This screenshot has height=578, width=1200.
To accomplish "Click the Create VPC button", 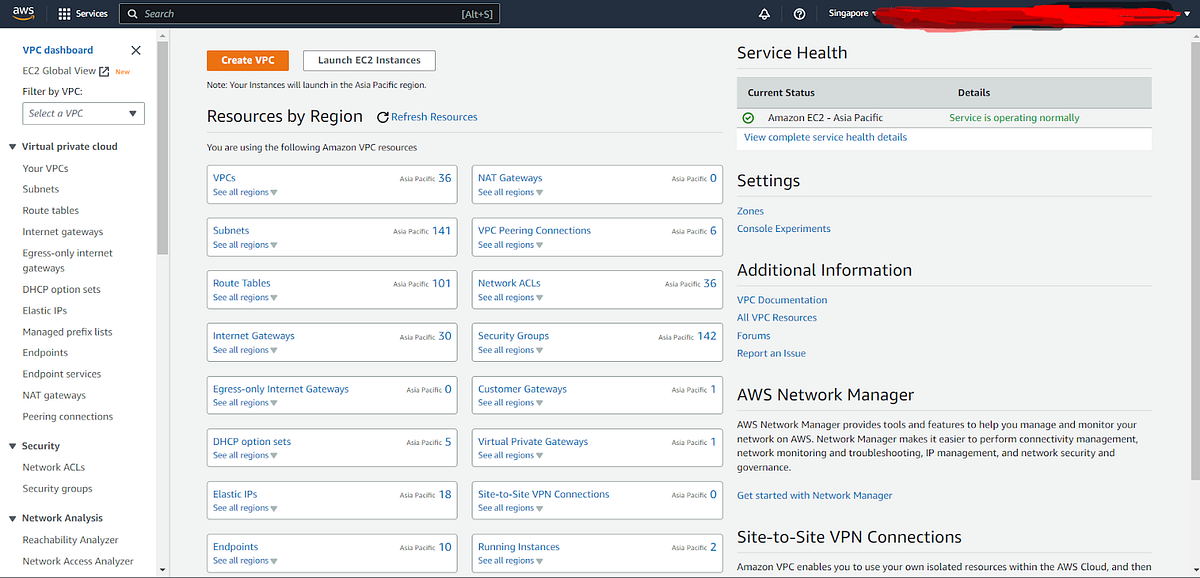I will (247, 60).
